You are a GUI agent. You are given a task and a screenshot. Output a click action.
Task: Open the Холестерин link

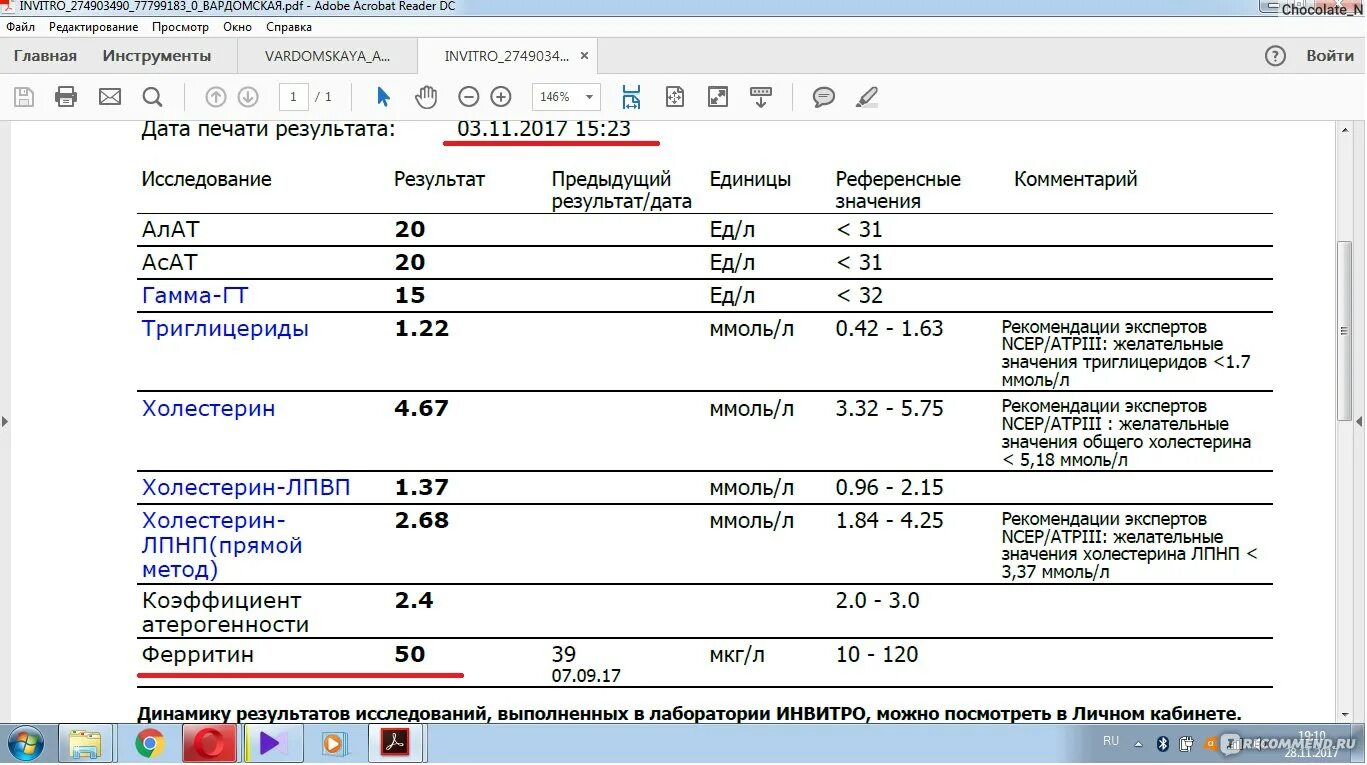click(209, 409)
